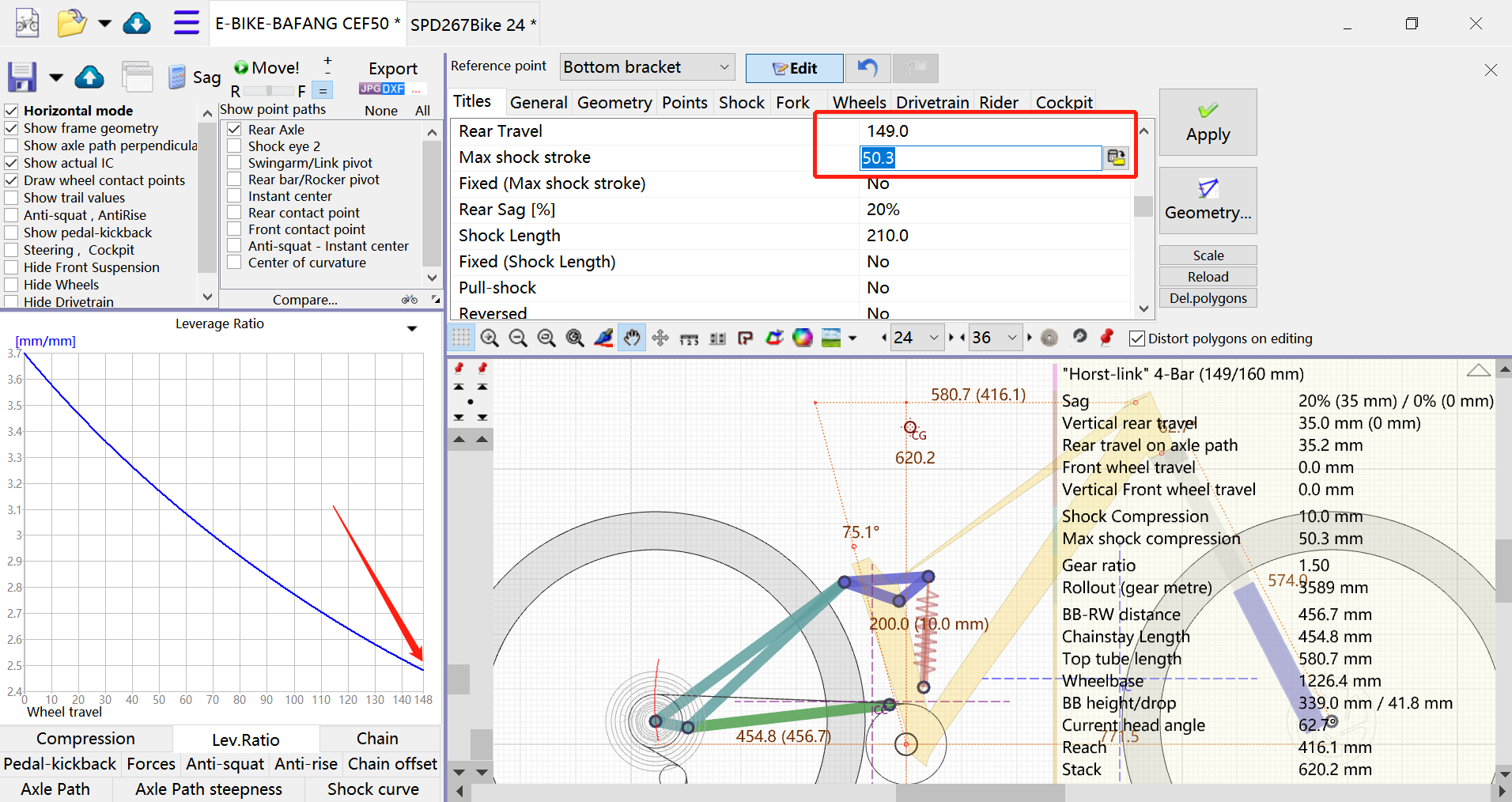Switch to the Fork tab

point(792,103)
